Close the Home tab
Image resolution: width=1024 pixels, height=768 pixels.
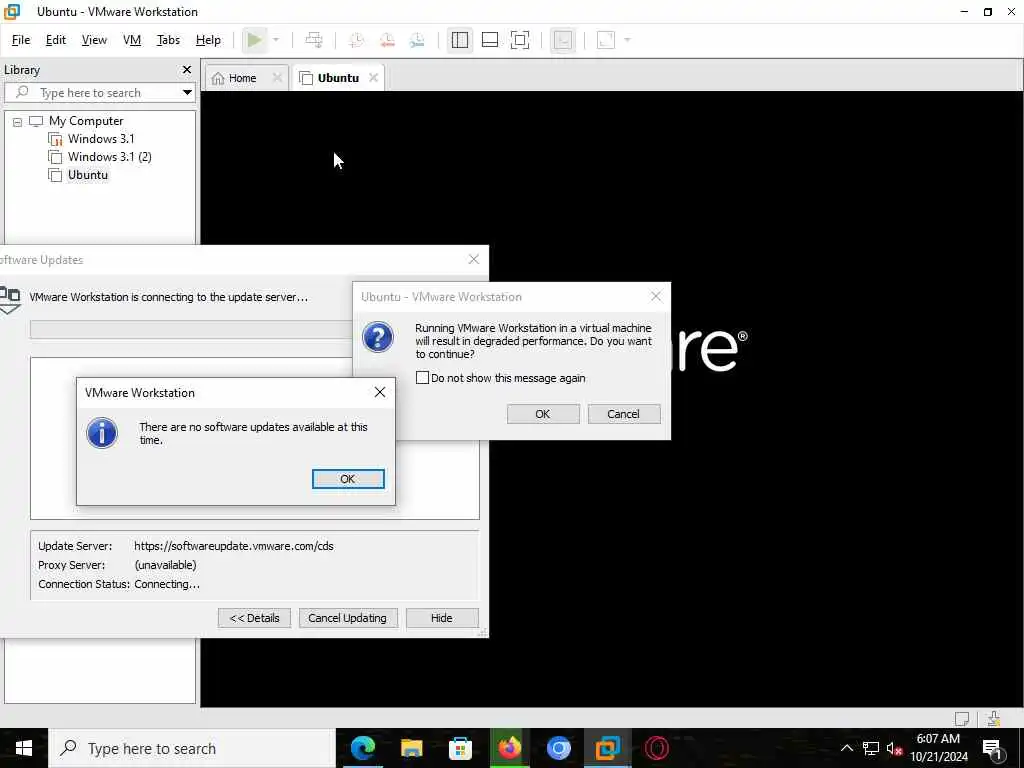[277, 78]
